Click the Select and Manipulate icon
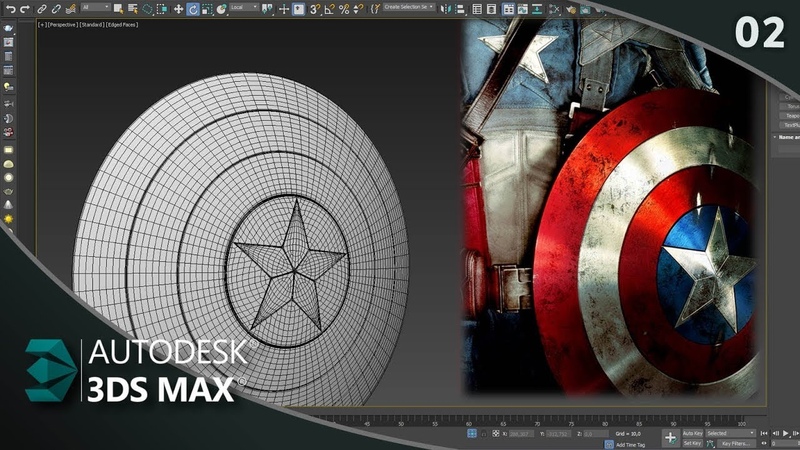The width and height of the screenshot is (800, 450). coord(284,9)
